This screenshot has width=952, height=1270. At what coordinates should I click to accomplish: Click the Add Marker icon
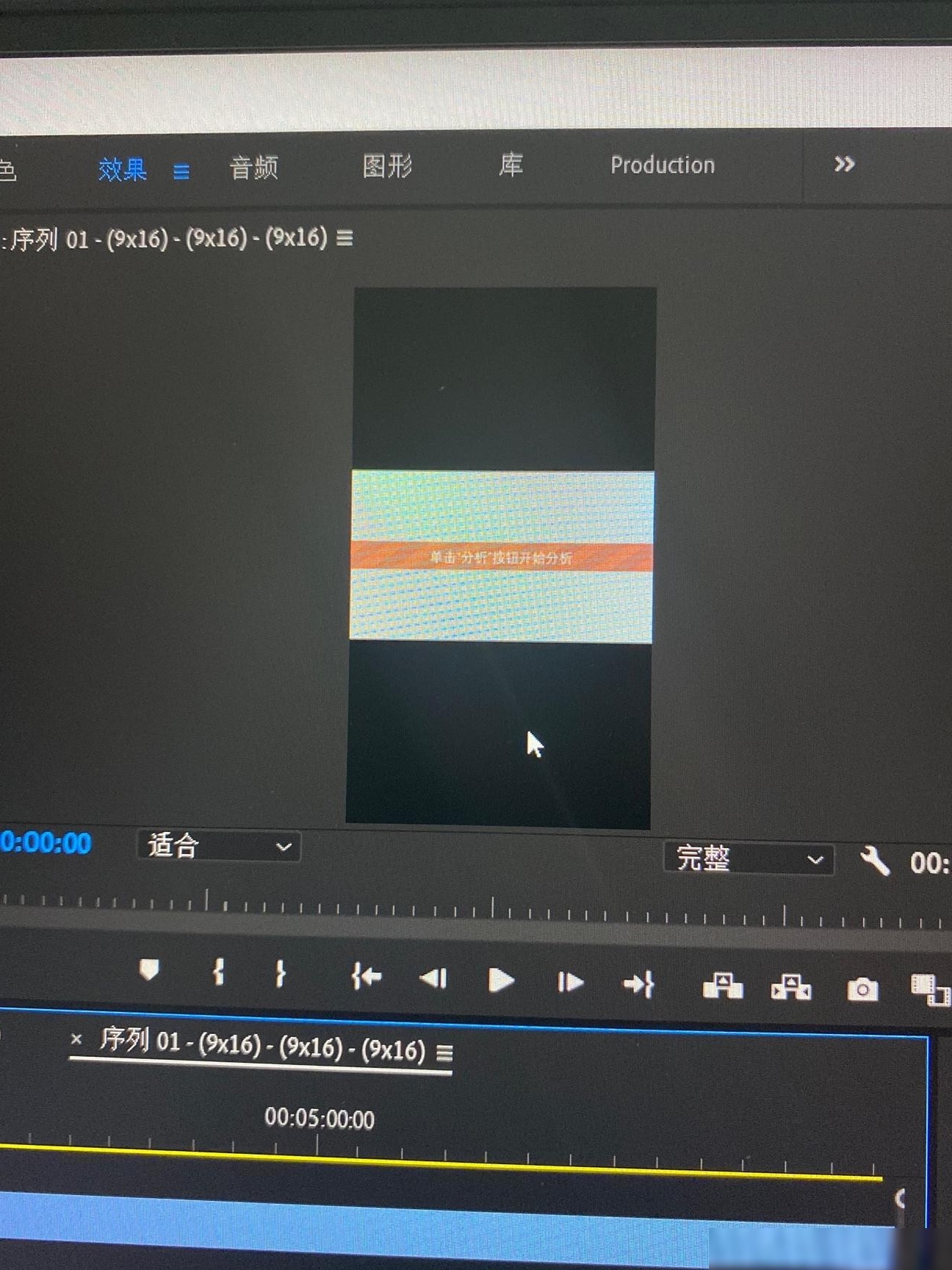[x=149, y=970]
